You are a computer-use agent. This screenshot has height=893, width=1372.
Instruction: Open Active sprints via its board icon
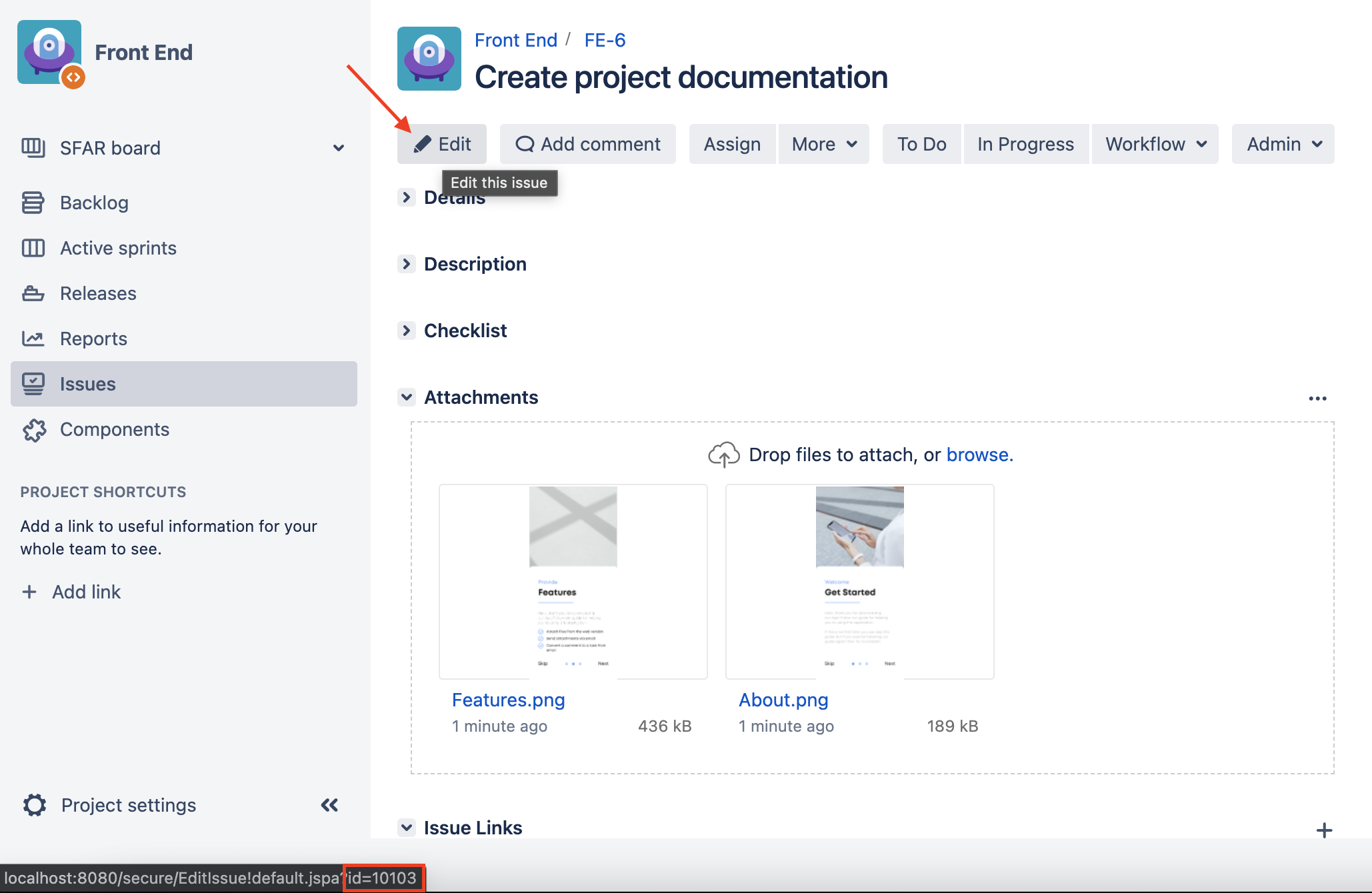33,248
